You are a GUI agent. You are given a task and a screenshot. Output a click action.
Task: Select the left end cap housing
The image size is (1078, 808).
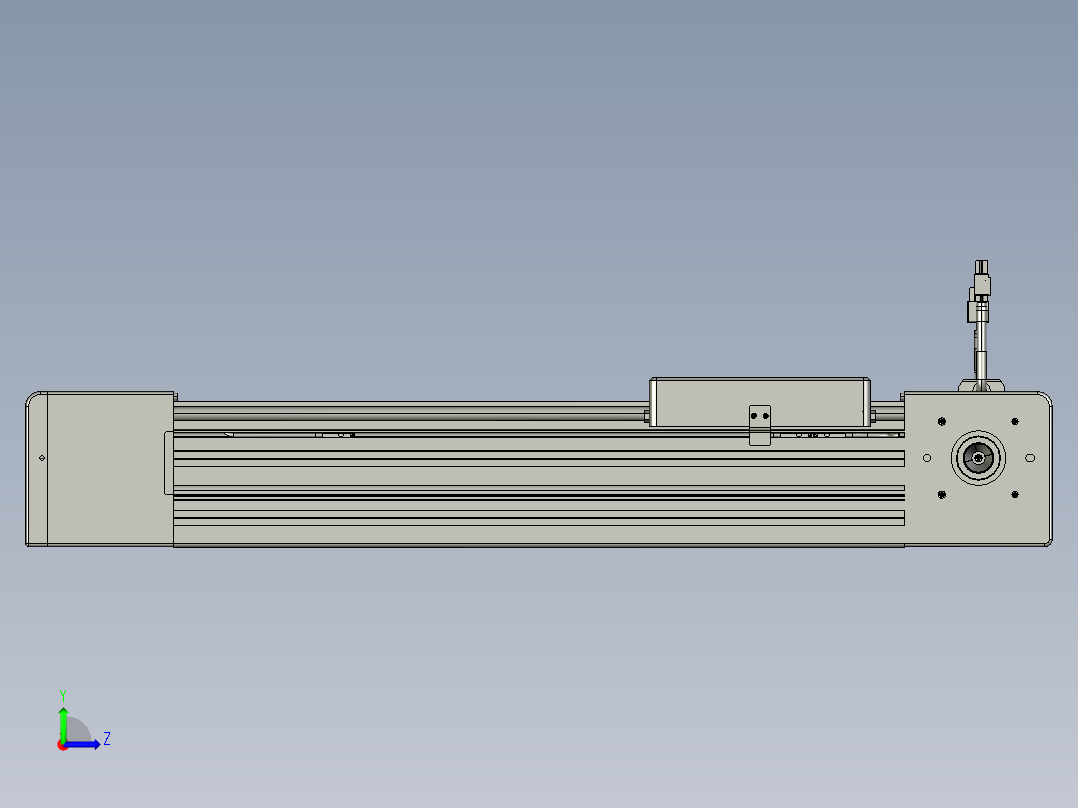(x=100, y=469)
